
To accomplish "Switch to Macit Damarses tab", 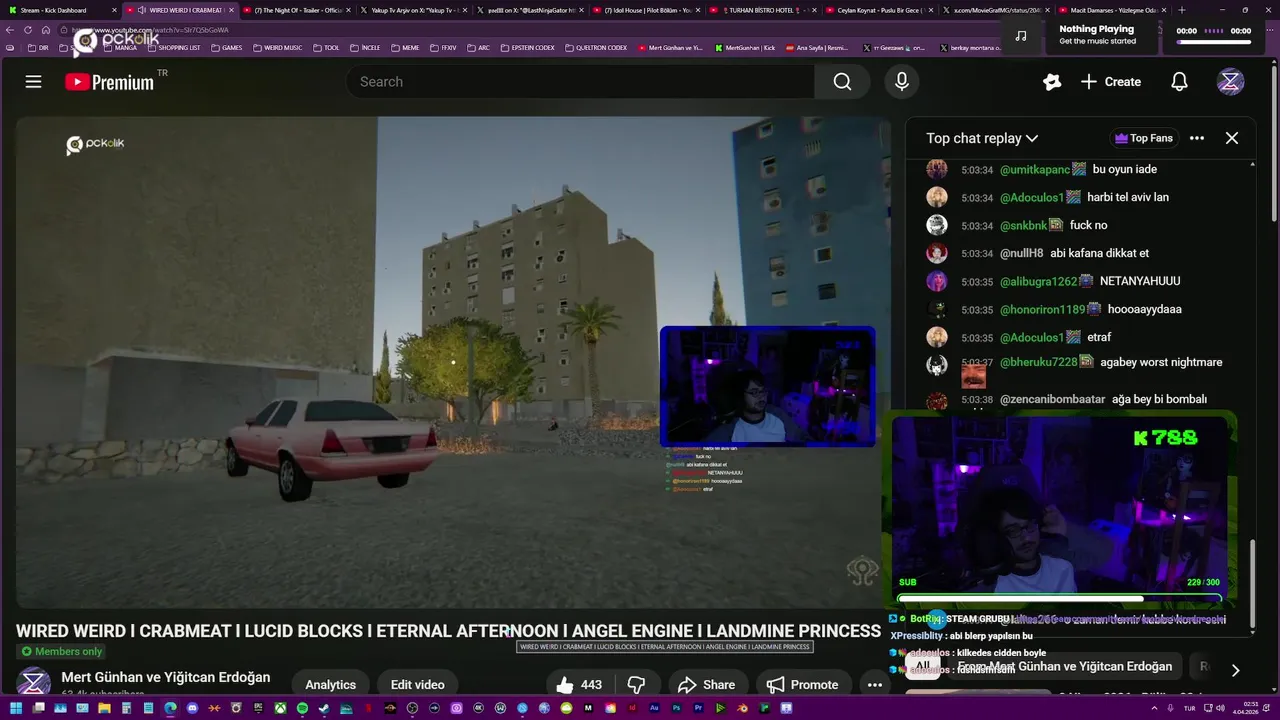I will point(1113,10).
